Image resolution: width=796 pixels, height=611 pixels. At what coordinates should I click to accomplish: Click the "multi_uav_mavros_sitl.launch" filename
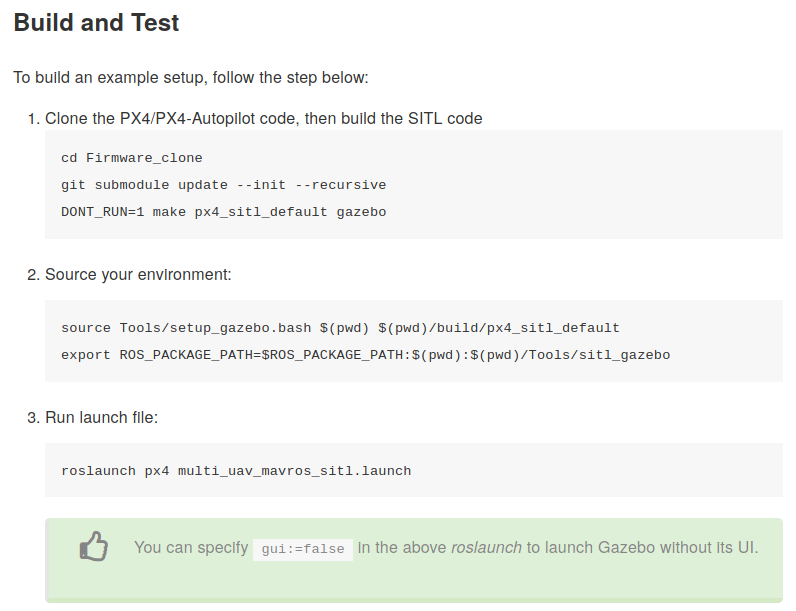[294, 471]
